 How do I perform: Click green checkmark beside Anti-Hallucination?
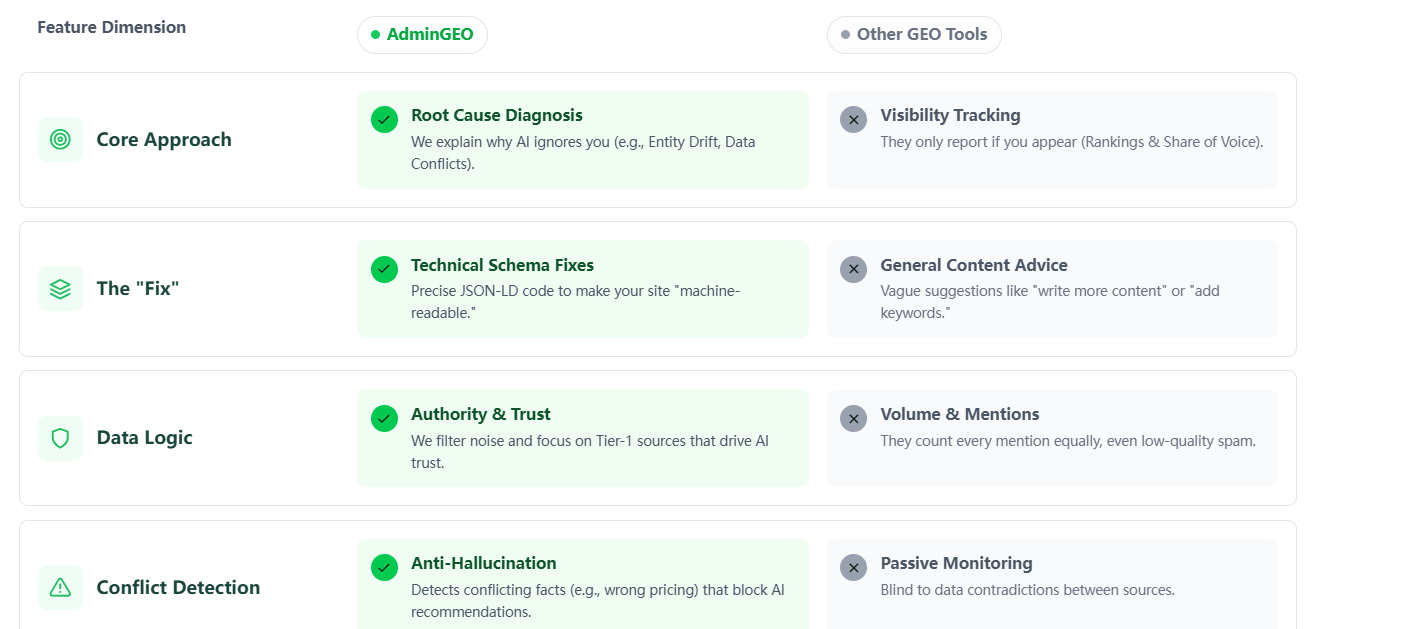point(384,567)
